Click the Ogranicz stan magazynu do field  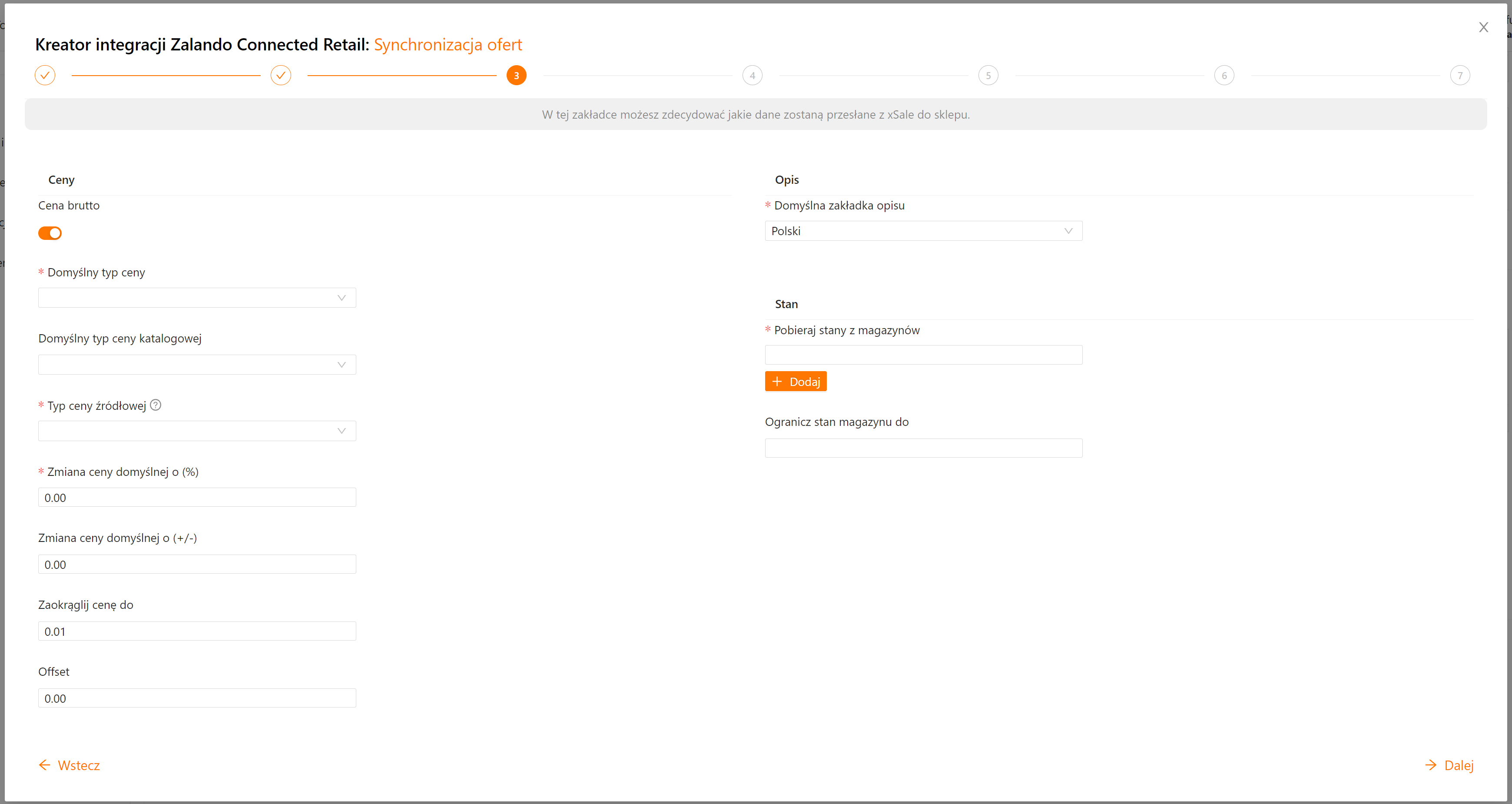923,448
